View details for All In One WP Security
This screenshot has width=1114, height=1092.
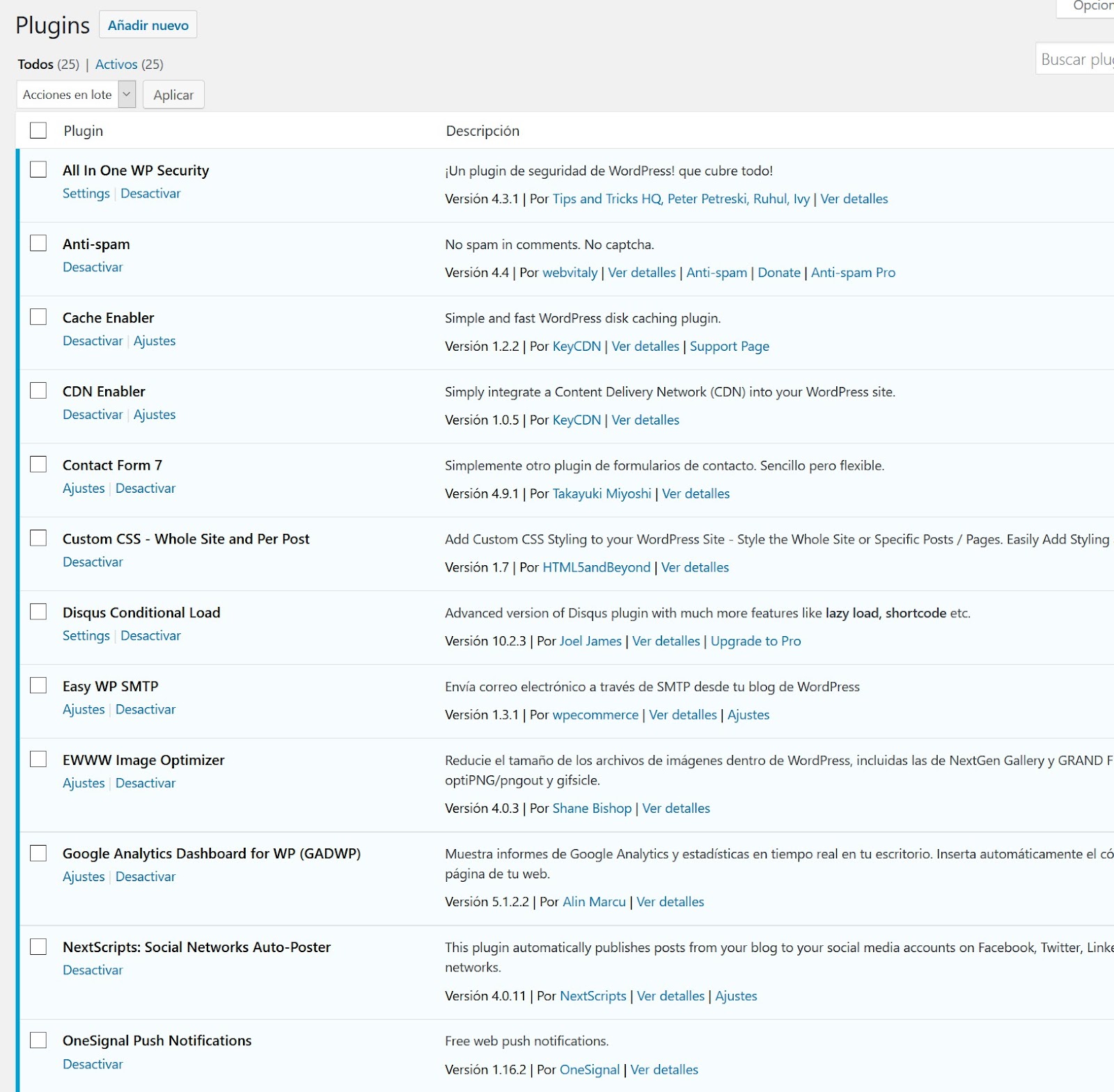click(x=854, y=199)
